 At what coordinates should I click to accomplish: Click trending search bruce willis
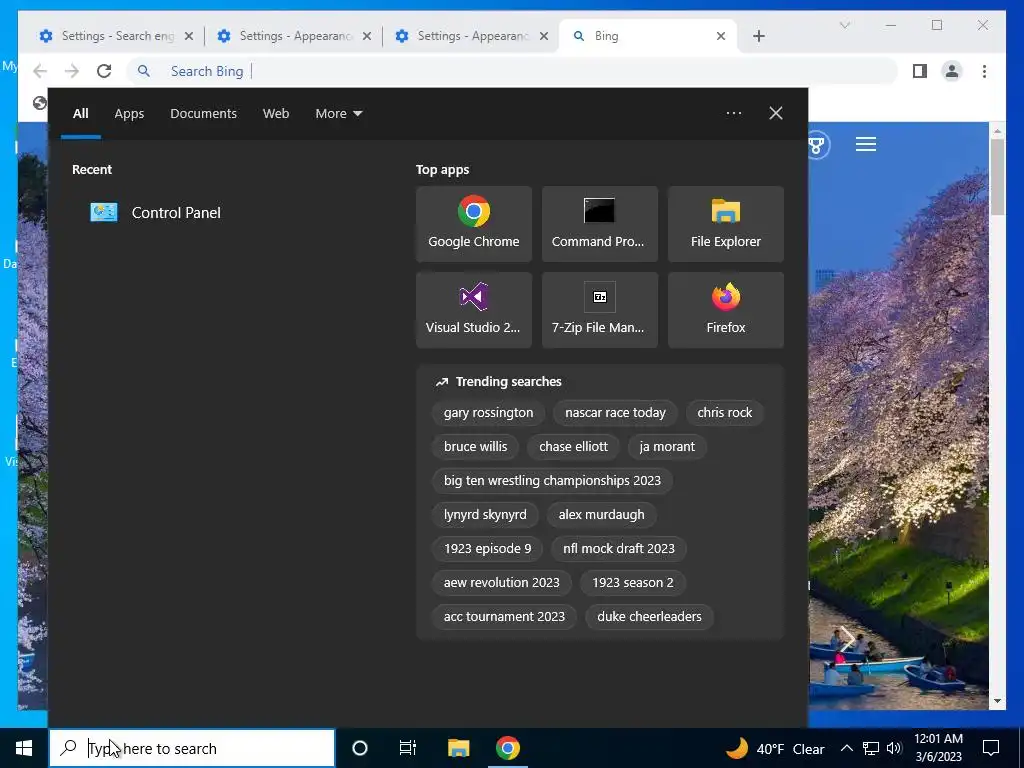(x=475, y=447)
